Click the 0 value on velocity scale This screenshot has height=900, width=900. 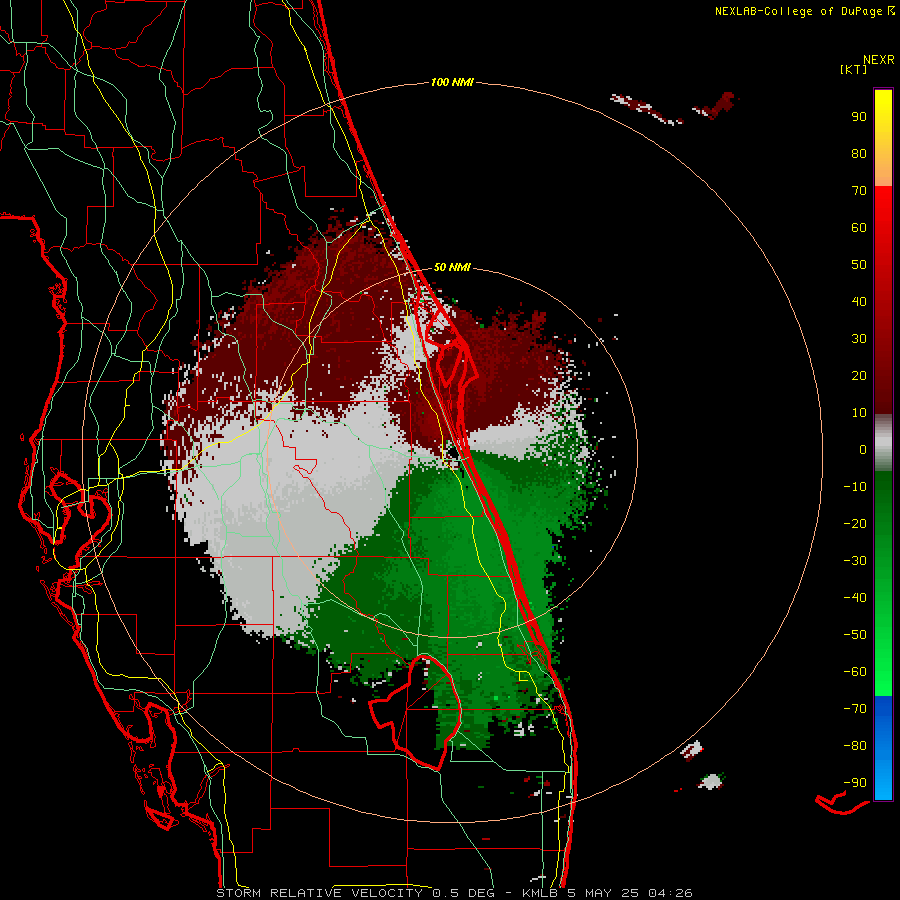click(863, 449)
